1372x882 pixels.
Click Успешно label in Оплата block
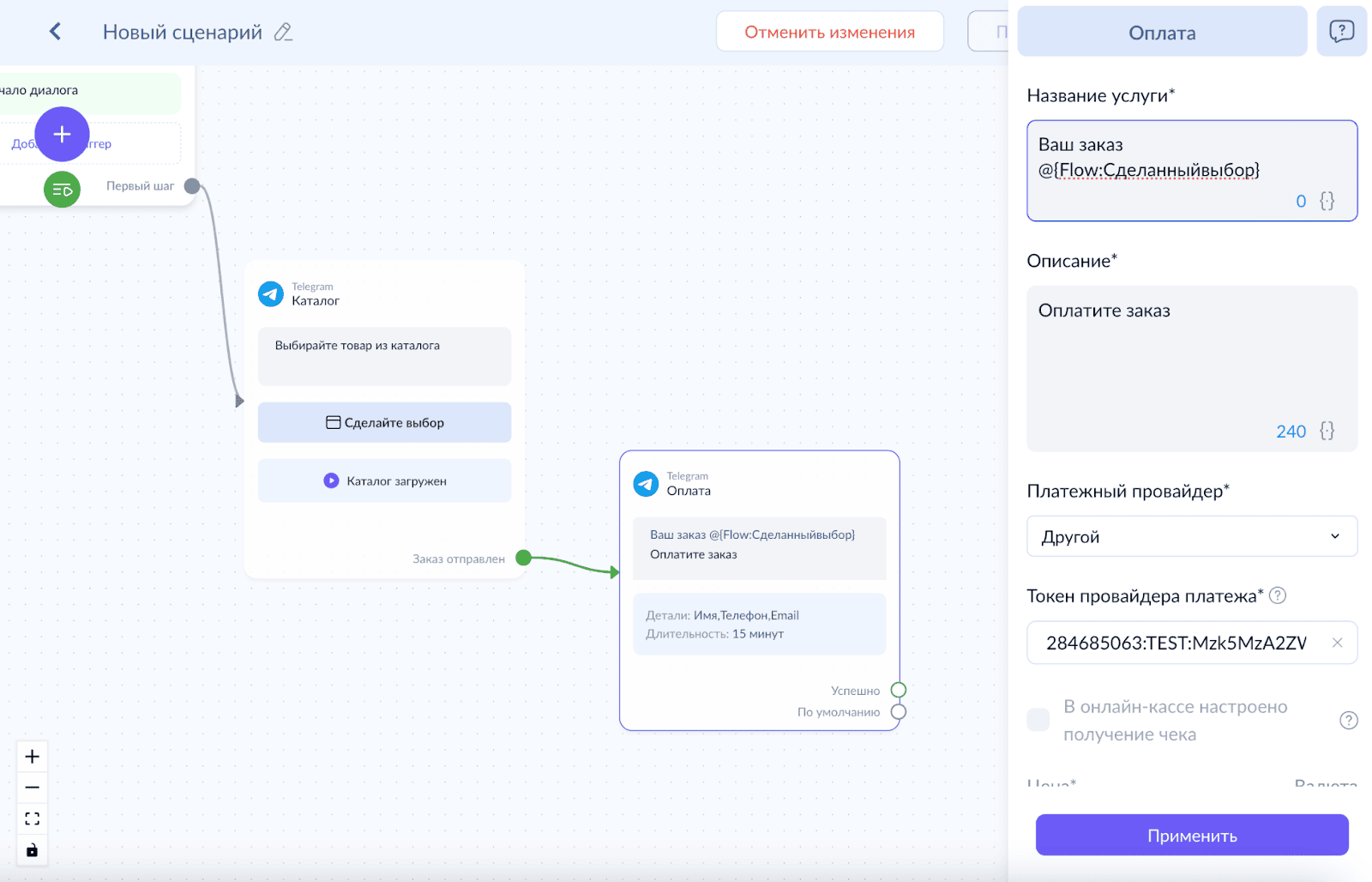[x=855, y=691]
